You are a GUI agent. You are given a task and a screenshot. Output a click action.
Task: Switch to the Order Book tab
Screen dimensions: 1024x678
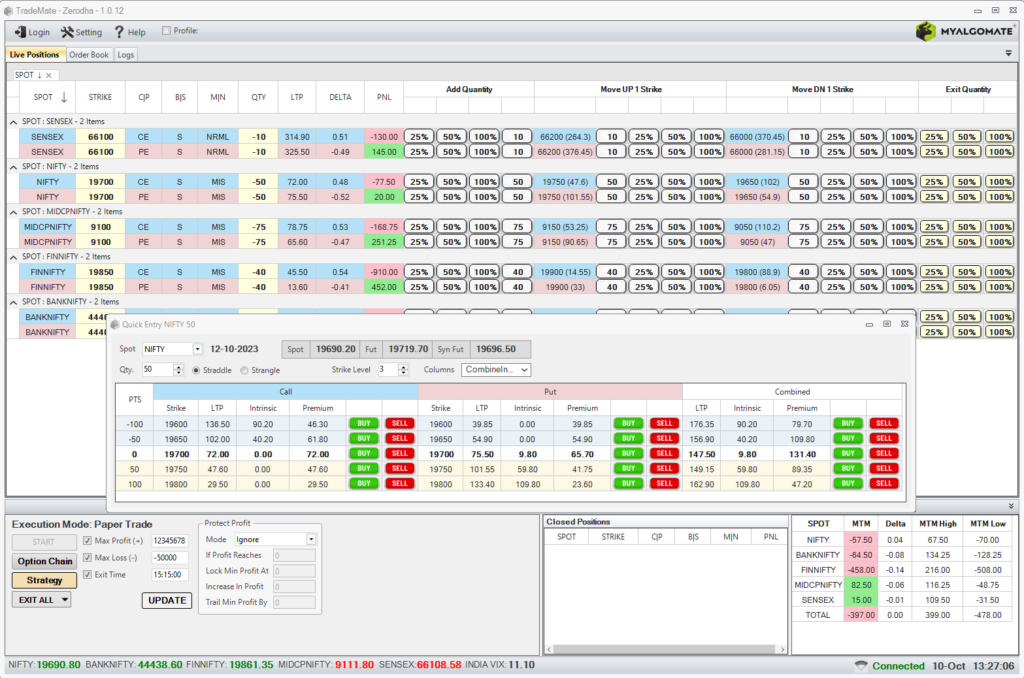coord(89,55)
